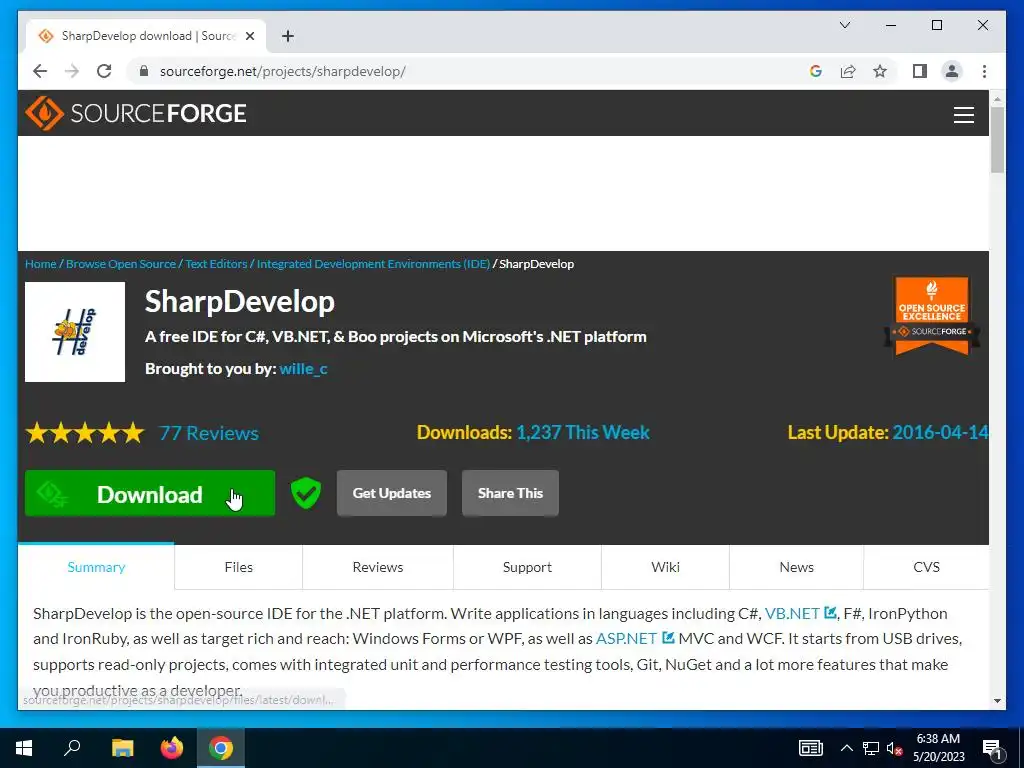This screenshot has height=768, width=1024.
Task: Click the Text Editors breadcrumb link
Action: click(x=216, y=264)
